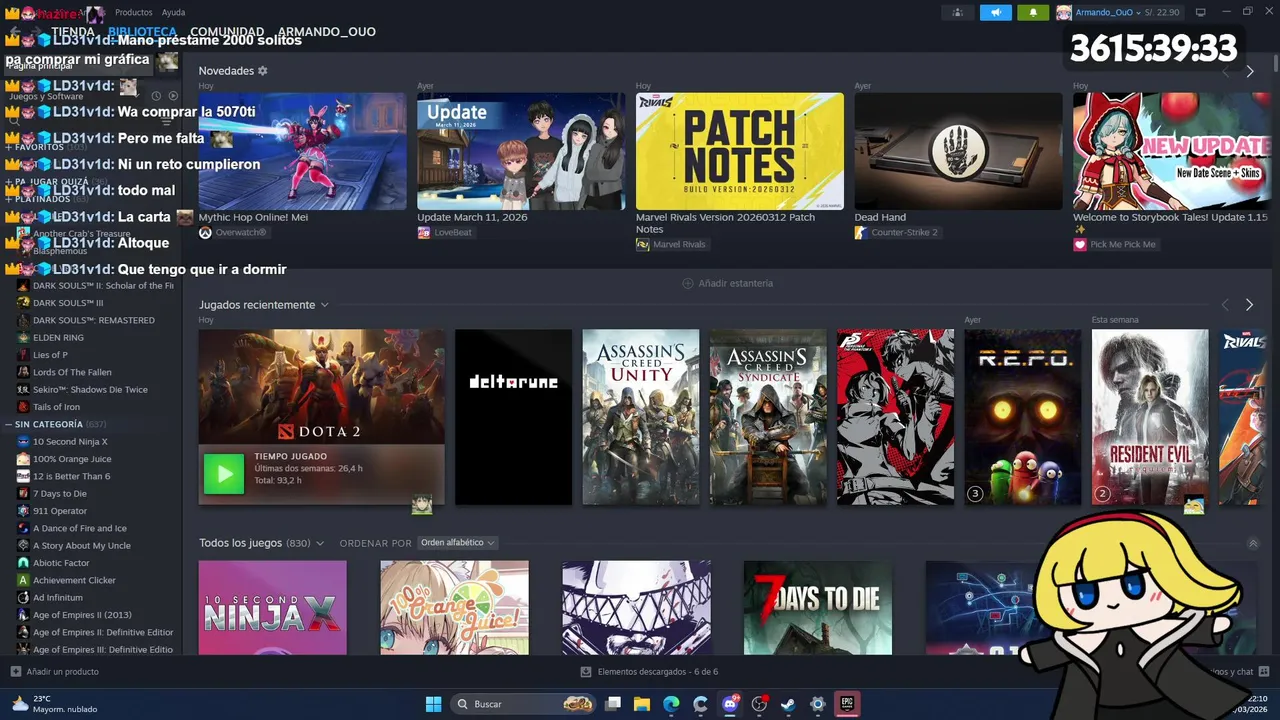Click friend avatar on Resident Evil card

(x=1194, y=504)
